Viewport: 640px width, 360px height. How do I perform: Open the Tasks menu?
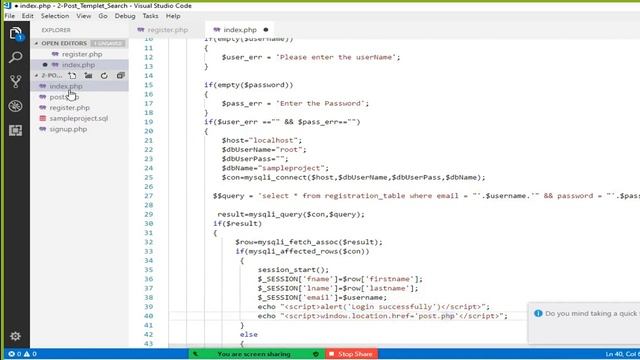click(x=150, y=16)
